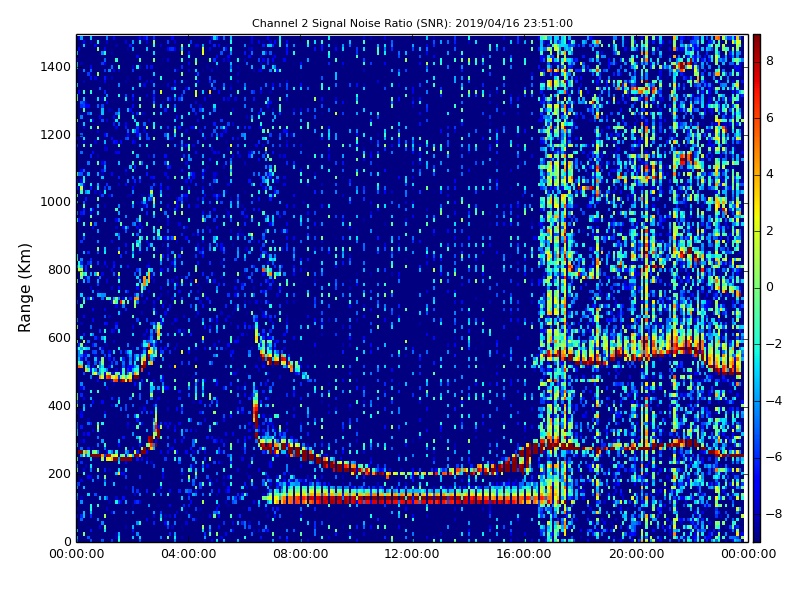The image size is (800, 600).
Task: Click the colorbar label 8
Action: [770, 61]
